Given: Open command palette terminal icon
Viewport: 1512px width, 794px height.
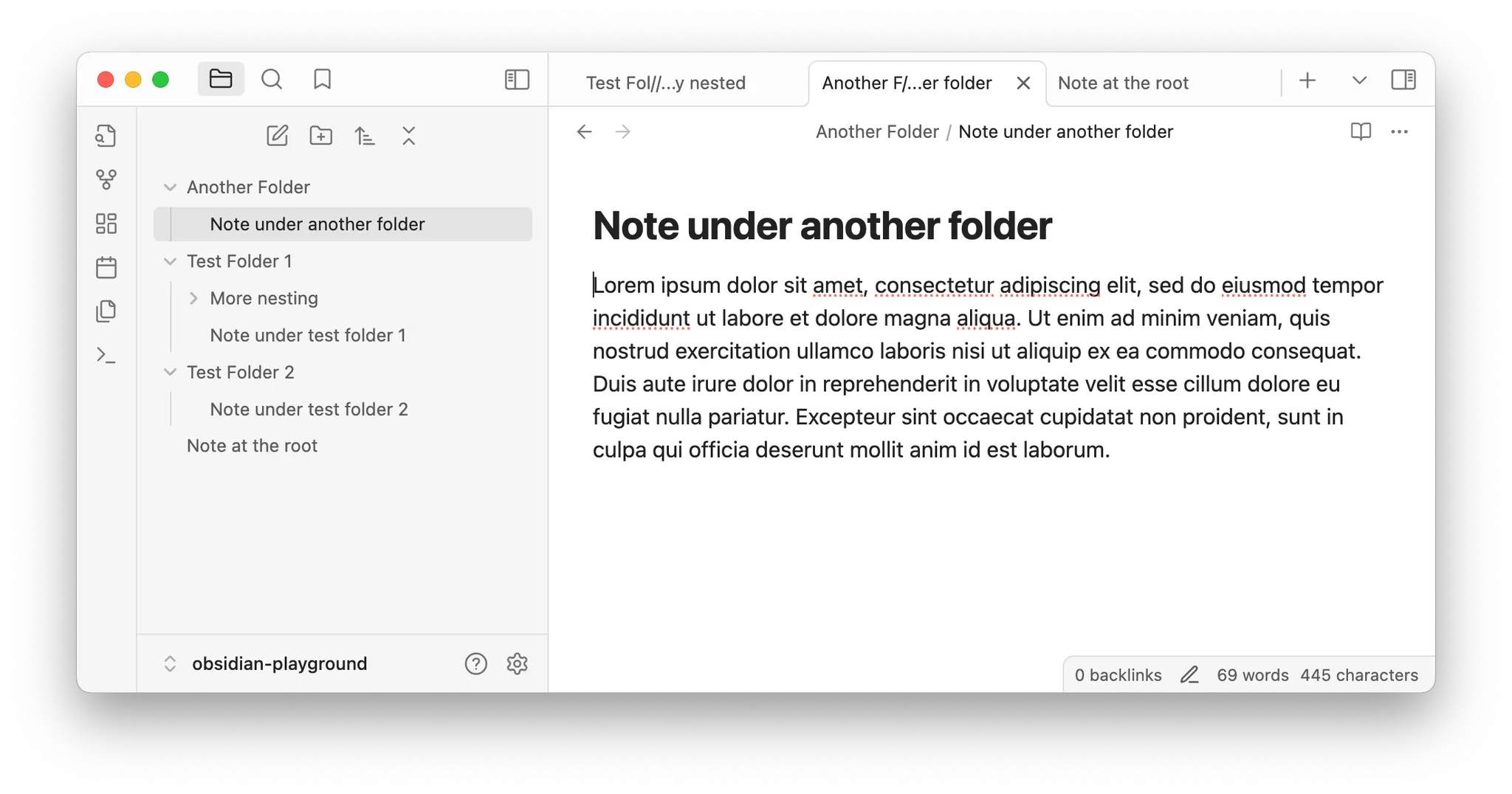Looking at the screenshot, I should (106, 356).
